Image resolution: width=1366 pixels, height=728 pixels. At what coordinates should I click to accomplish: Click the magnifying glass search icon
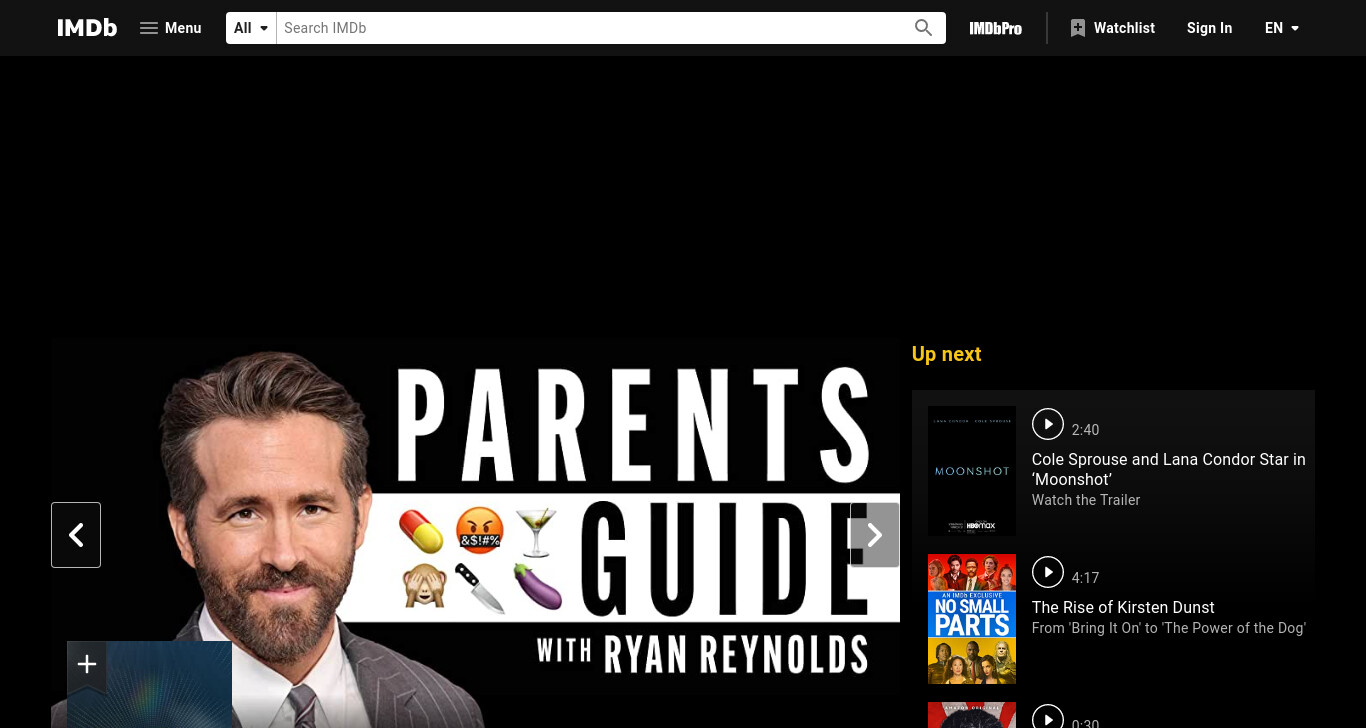924,28
